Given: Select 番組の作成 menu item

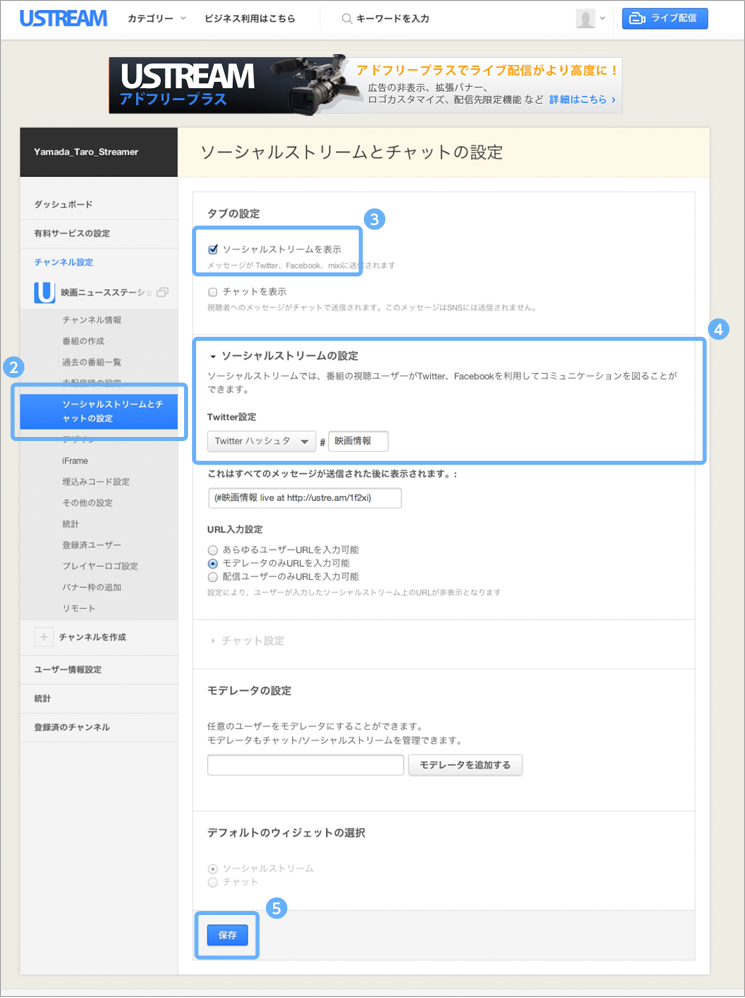Looking at the screenshot, I should point(83,341).
